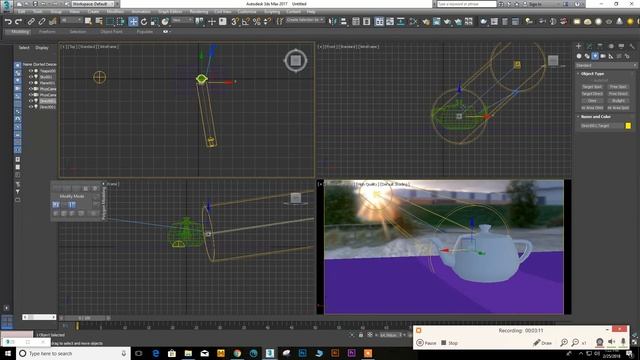Viewport: 640px width, 360px height.
Task: Open the reference coordinate system View dropdown
Action: point(182,20)
